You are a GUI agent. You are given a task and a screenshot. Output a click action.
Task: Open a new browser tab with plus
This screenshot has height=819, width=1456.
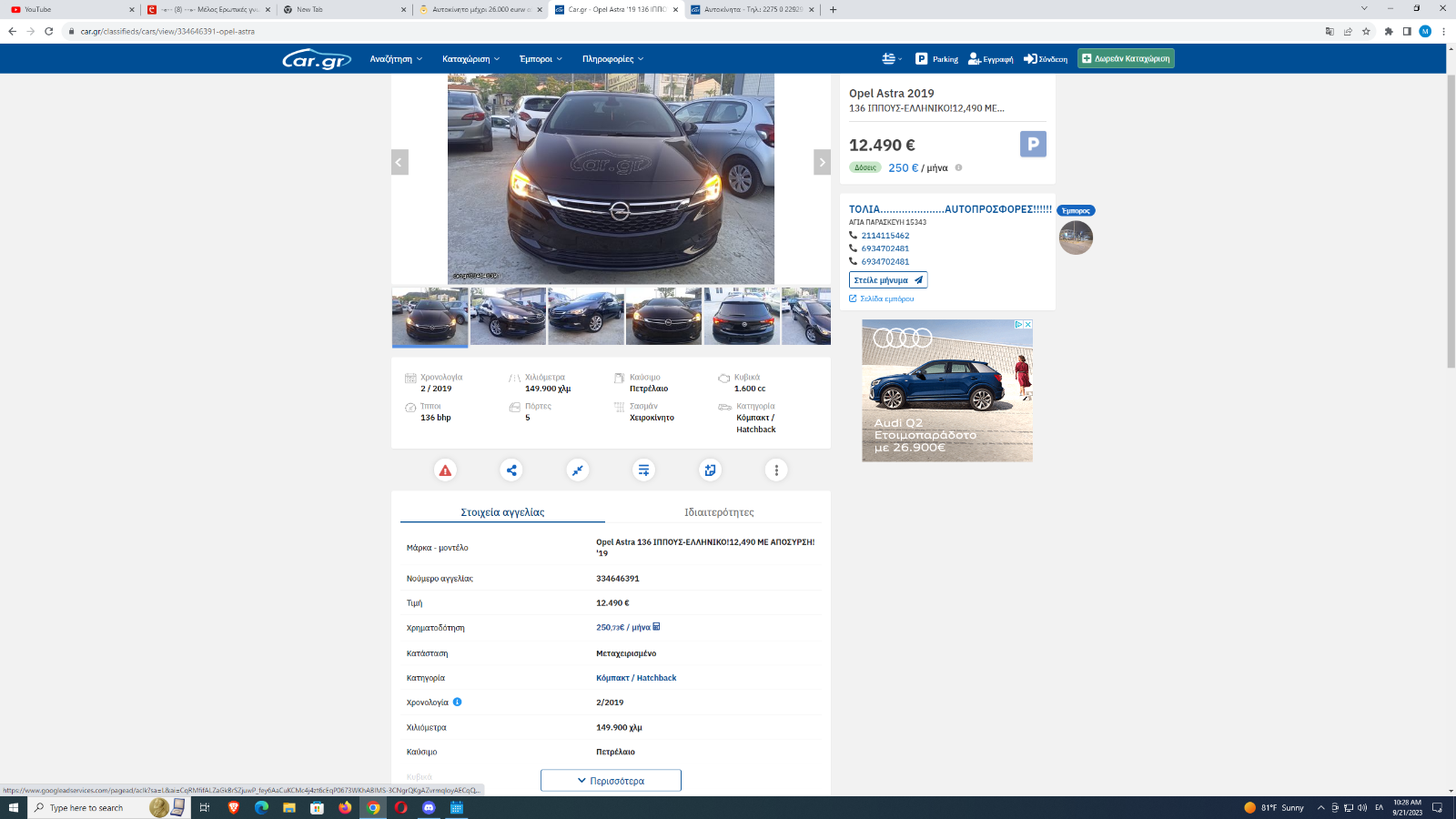pyautogui.click(x=833, y=9)
